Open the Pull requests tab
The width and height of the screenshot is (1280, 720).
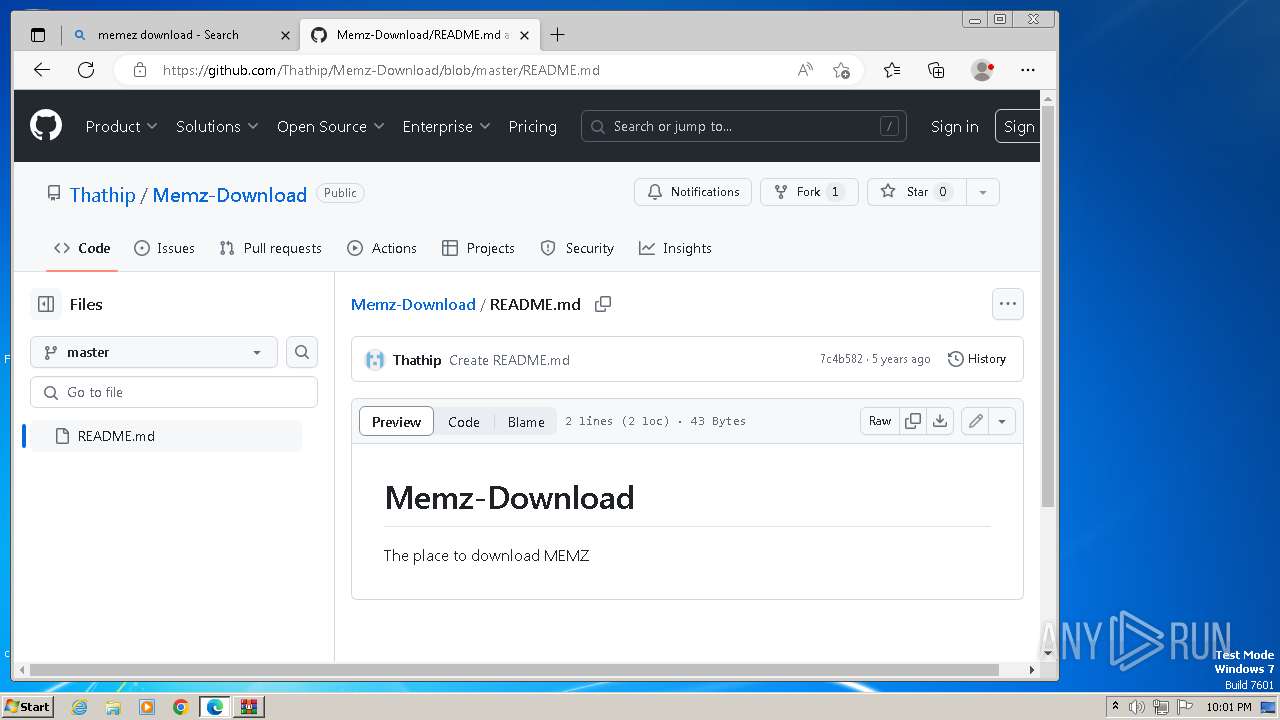pos(270,248)
